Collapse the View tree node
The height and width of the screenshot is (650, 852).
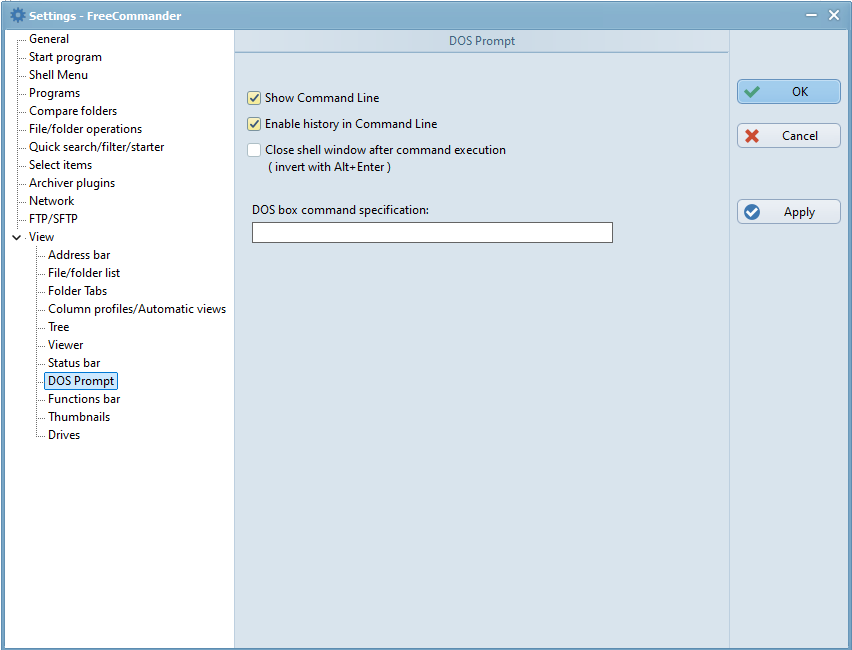pyautogui.click(x=16, y=237)
